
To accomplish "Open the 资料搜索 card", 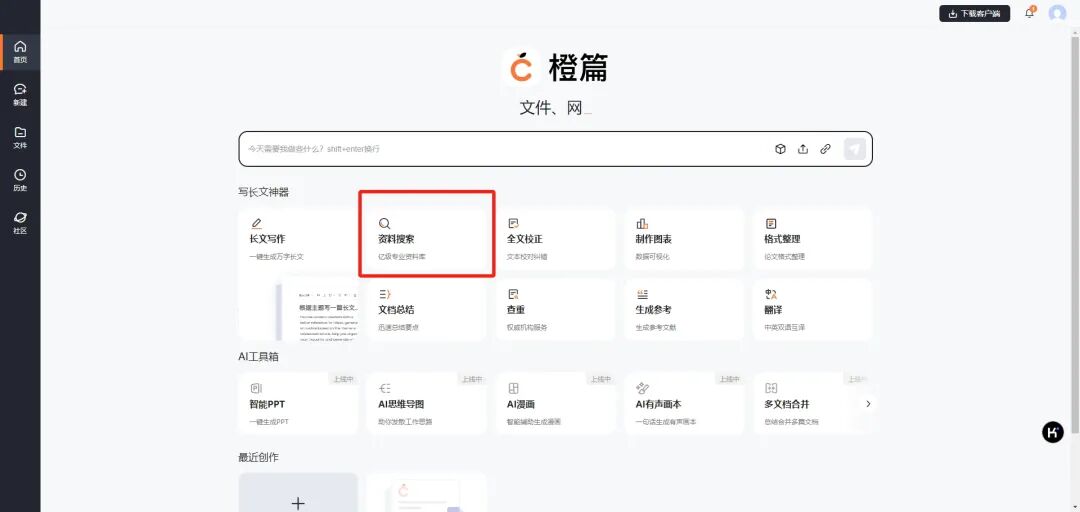I will pos(426,239).
